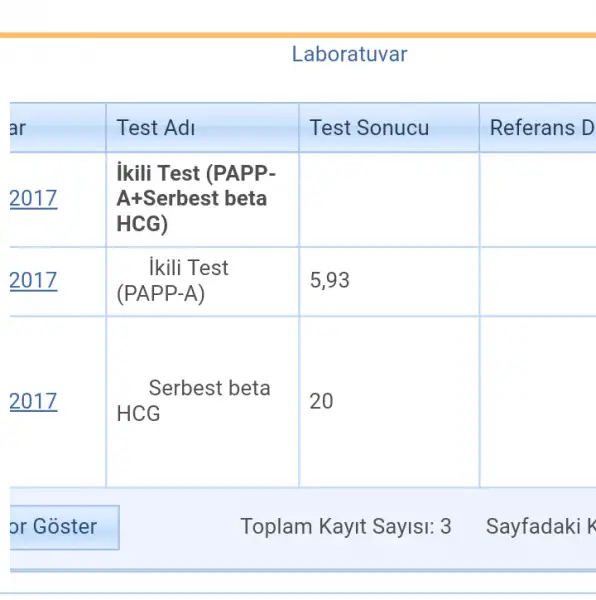The image size is (596, 600).
Task: Click the Toplam Kayıt Sayısı: 3 label
Action: 346,526
